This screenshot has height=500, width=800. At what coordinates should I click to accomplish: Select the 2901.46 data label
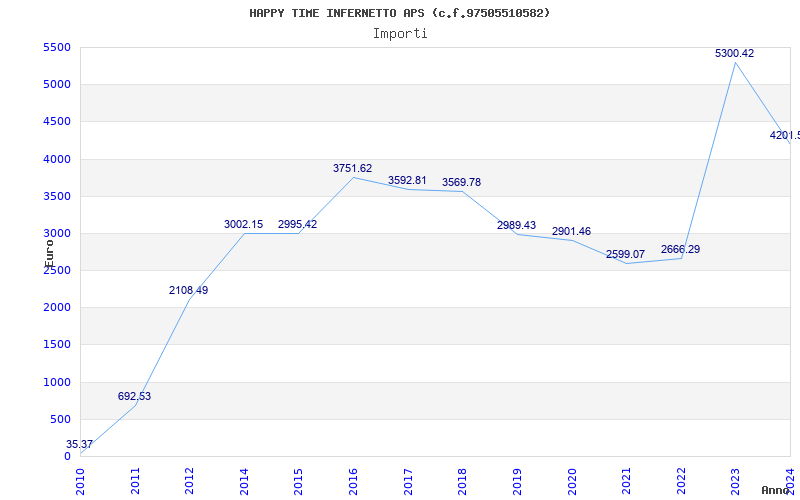(571, 231)
